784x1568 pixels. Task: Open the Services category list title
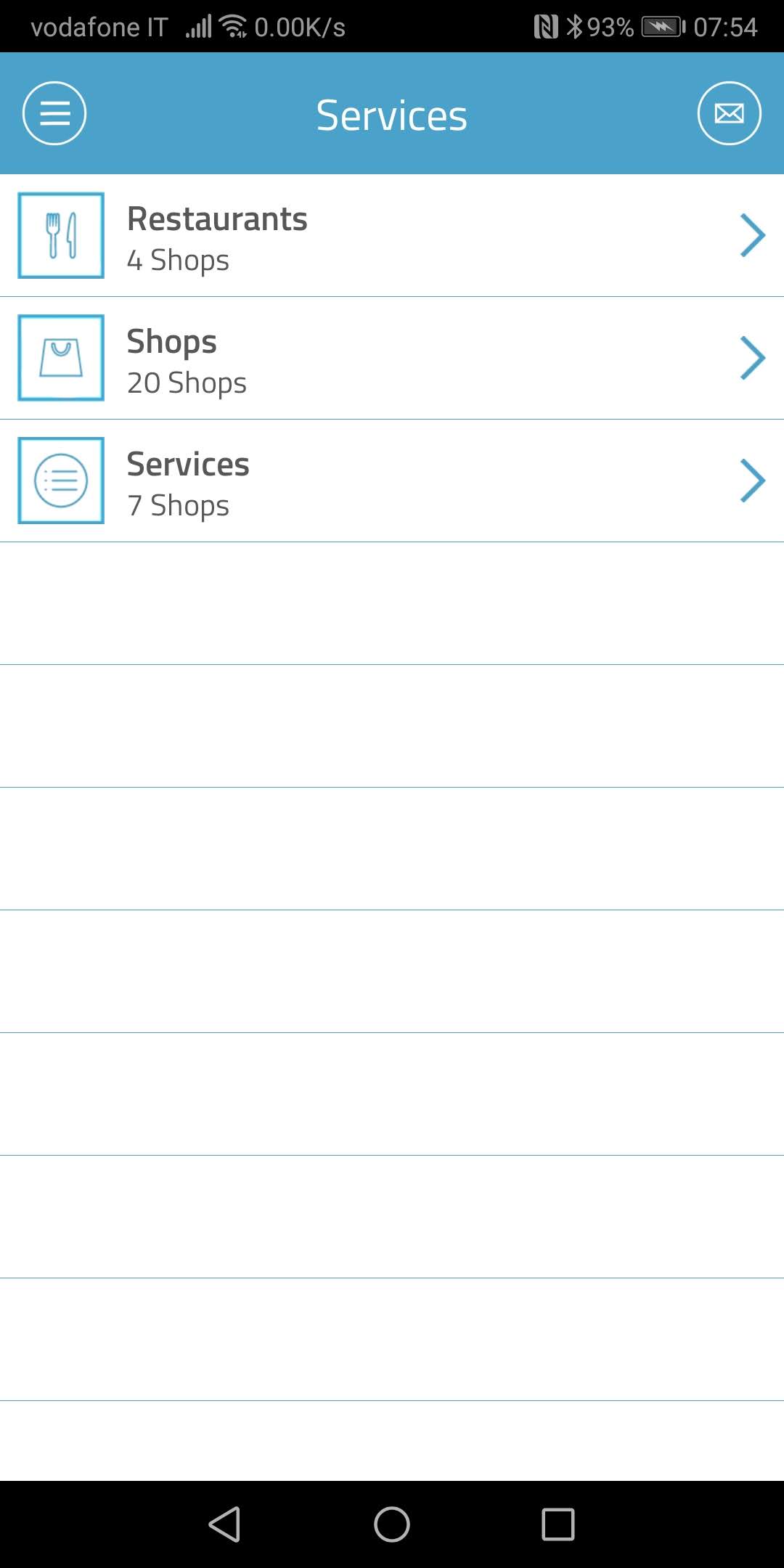[x=188, y=465]
